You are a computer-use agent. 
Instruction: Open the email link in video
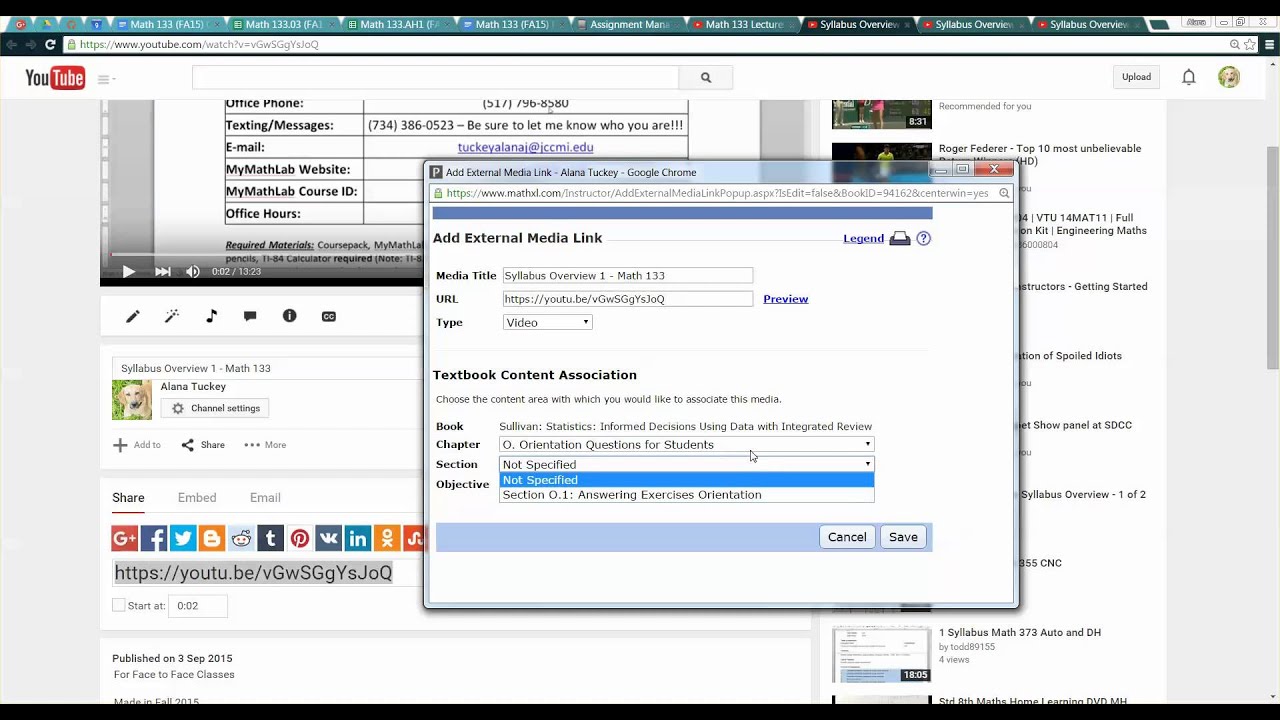click(525, 147)
